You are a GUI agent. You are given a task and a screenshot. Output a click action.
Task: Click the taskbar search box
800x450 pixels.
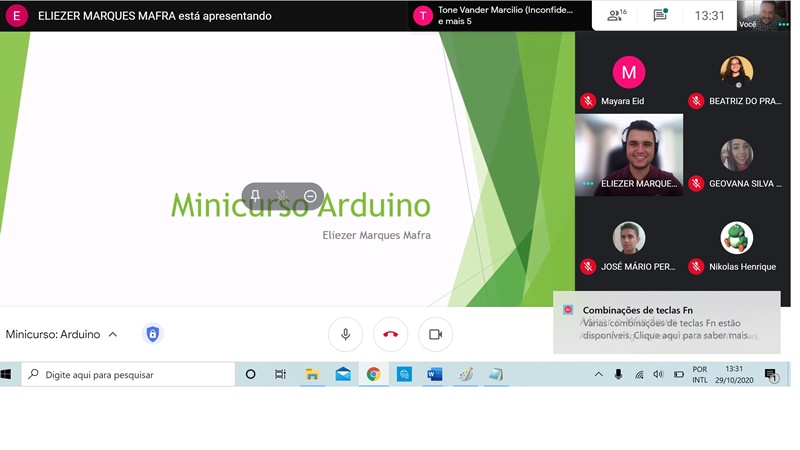(x=128, y=374)
